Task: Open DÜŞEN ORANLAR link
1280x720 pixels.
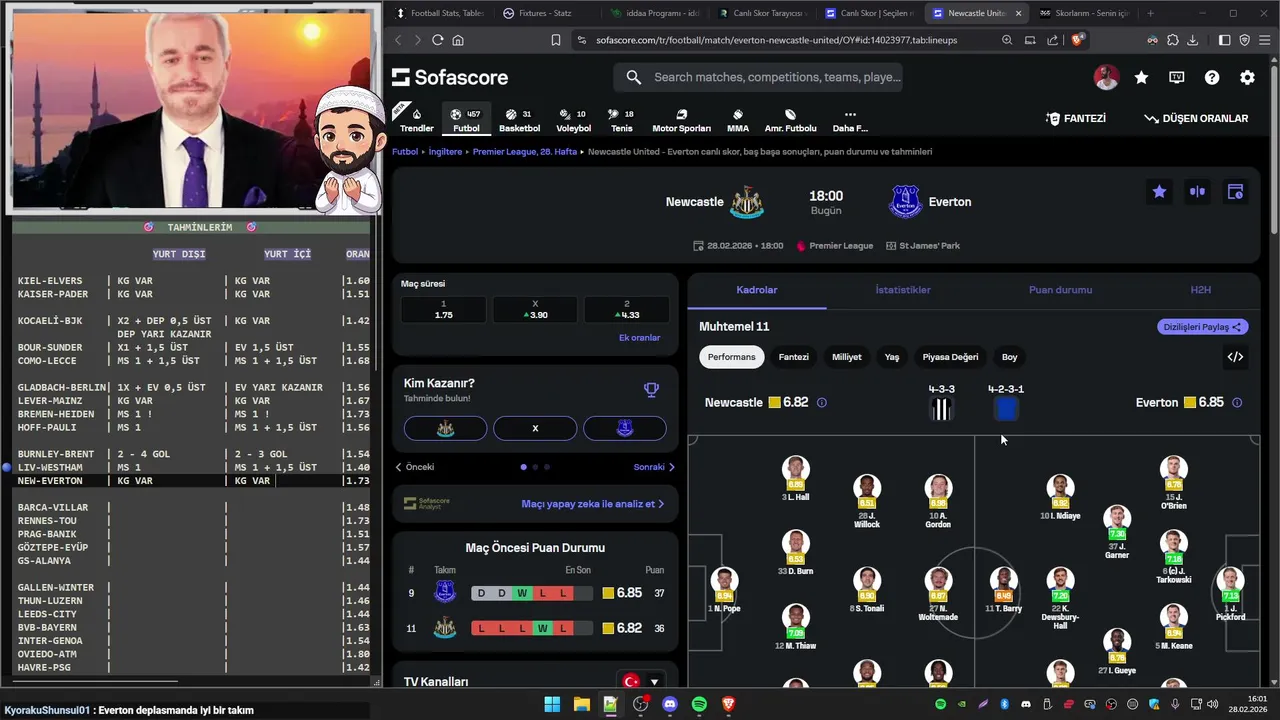Action: pyautogui.click(x=1196, y=118)
